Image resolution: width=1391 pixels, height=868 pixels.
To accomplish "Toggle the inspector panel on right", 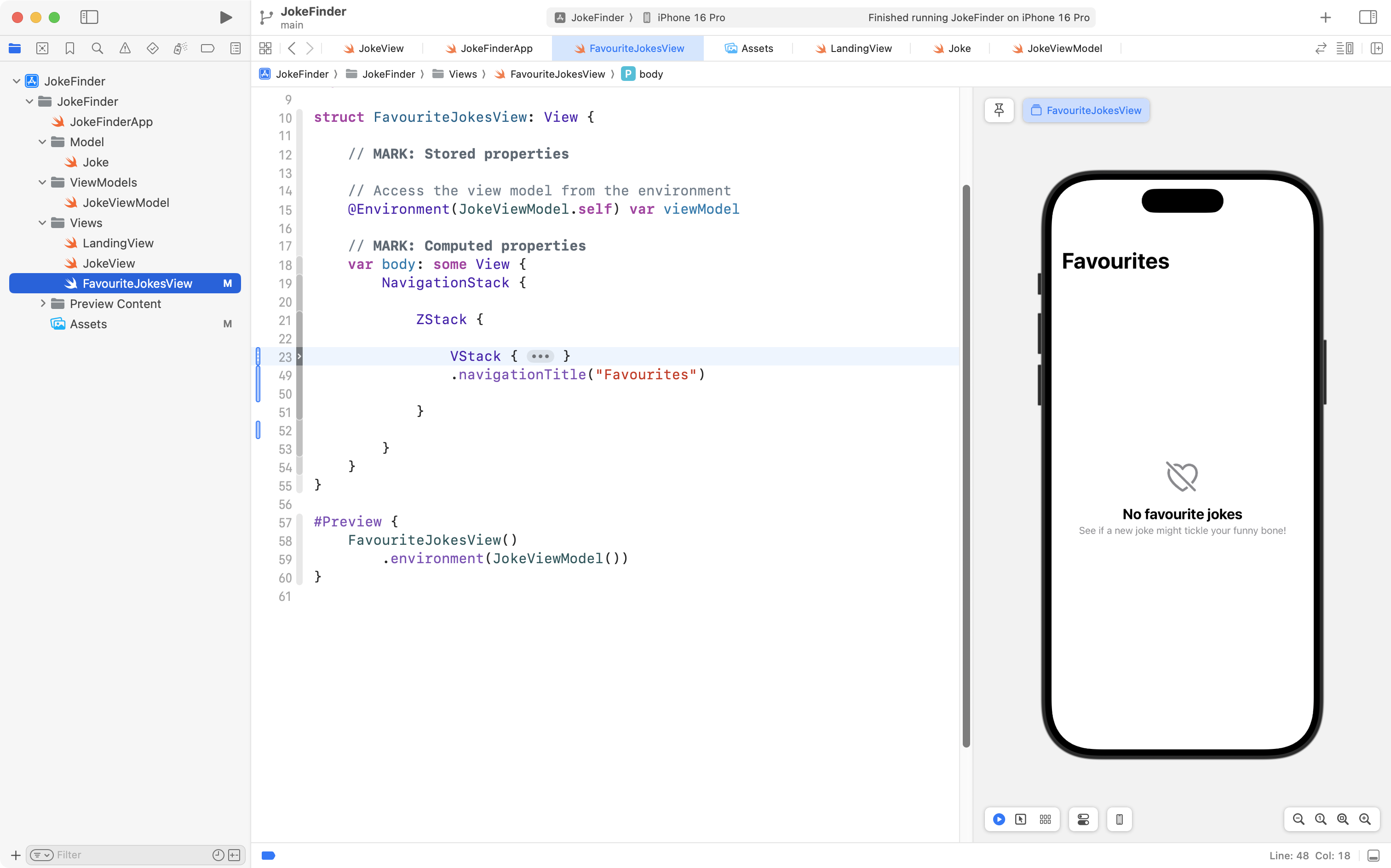I will point(1368,17).
